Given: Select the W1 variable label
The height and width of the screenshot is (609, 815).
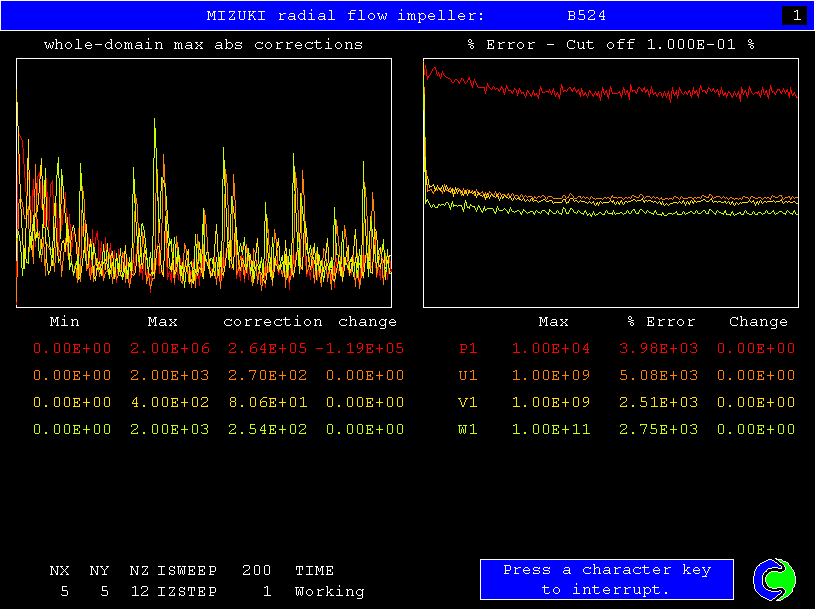Looking at the screenshot, I should (x=468, y=430).
